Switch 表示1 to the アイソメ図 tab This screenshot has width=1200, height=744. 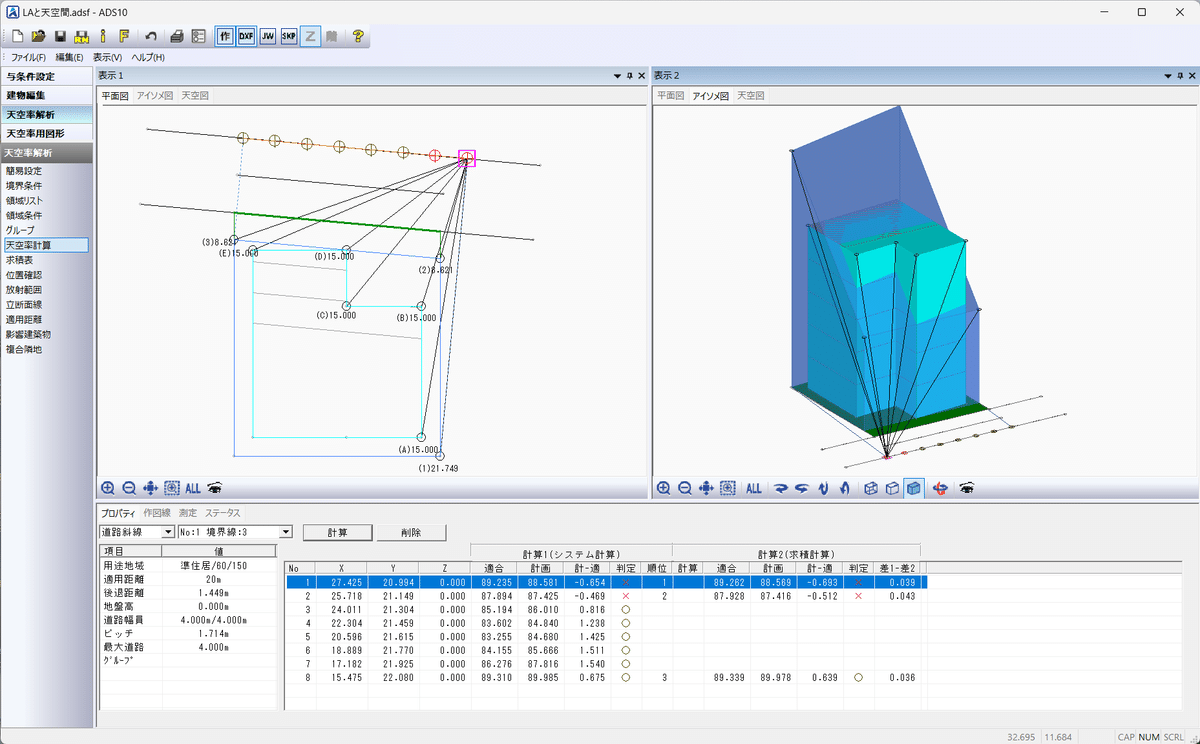(155, 96)
